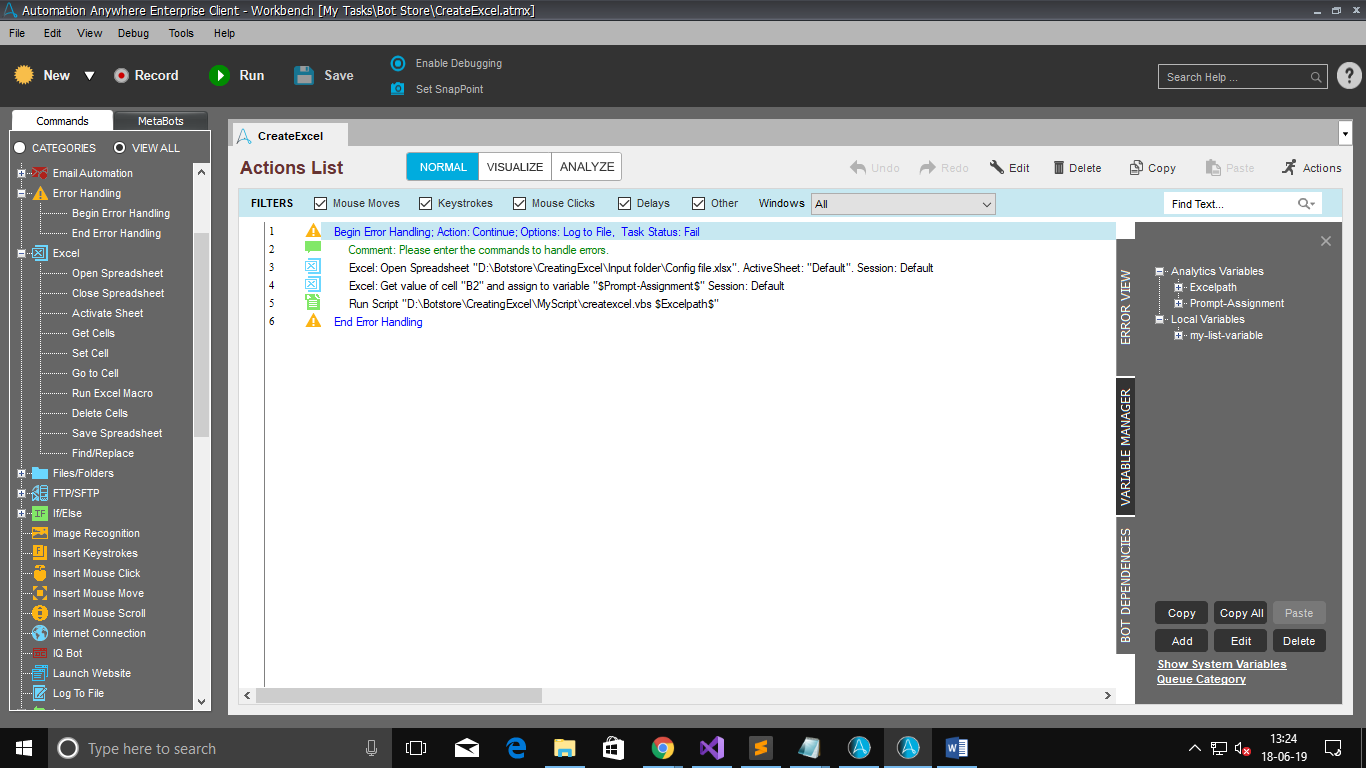Expand the FTP/SFTP category
The width and height of the screenshot is (1366, 768).
pyautogui.click(x=22, y=494)
